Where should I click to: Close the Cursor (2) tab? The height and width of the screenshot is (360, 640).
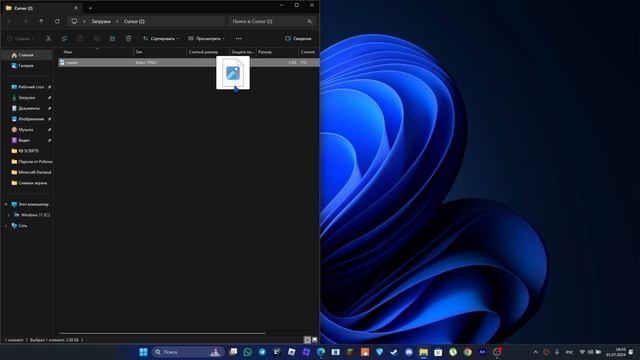(76, 8)
